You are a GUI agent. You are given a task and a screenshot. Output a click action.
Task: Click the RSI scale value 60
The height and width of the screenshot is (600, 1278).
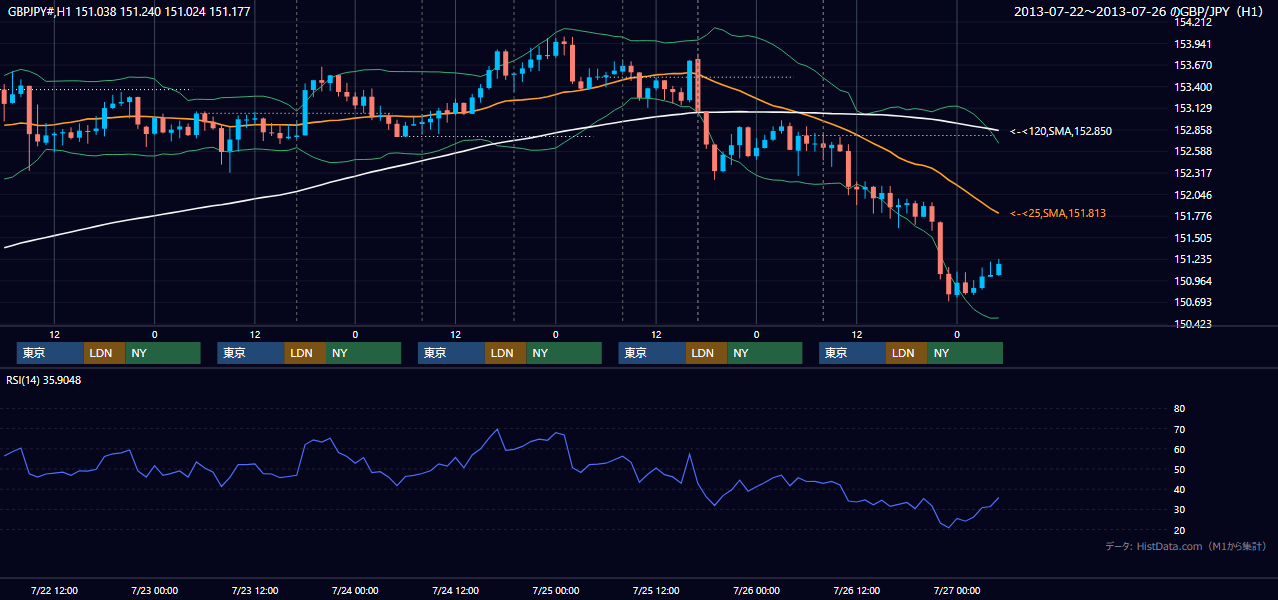[1179, 450]
